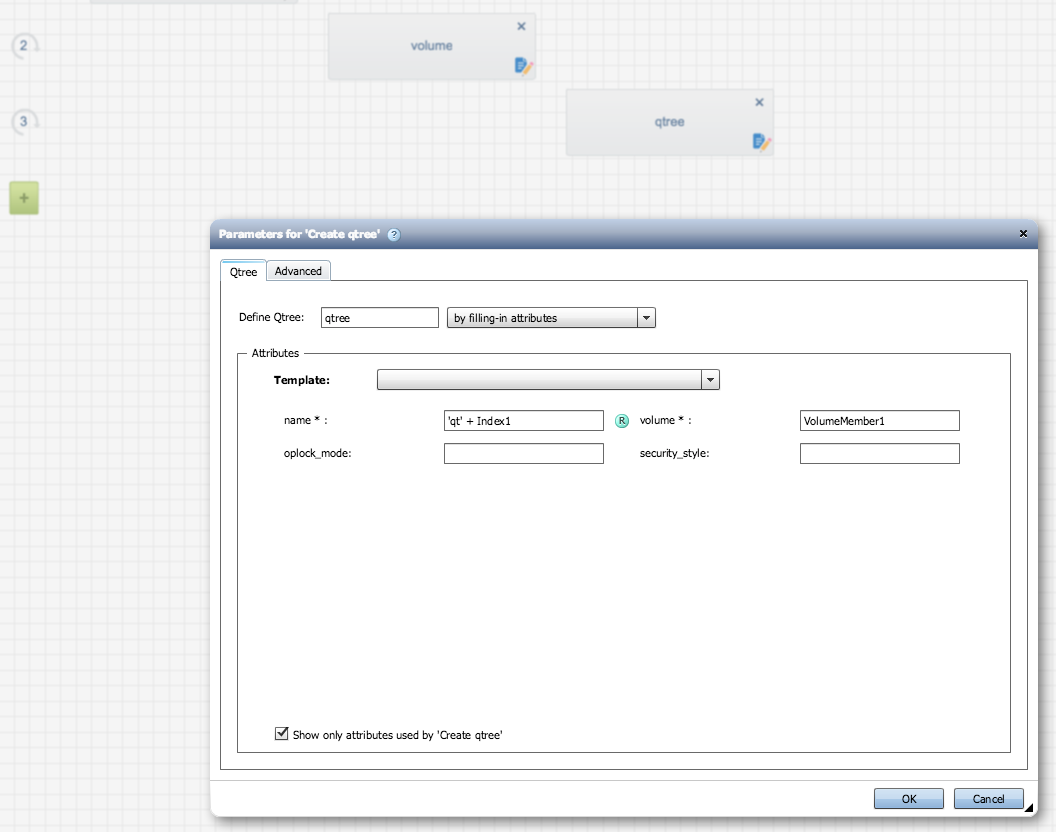Close the 'Create qtree' parameters dialog
Image resolution: width=1056 pixels, height=832 pixels.
pyautogui.click(x=1023, y=233)
